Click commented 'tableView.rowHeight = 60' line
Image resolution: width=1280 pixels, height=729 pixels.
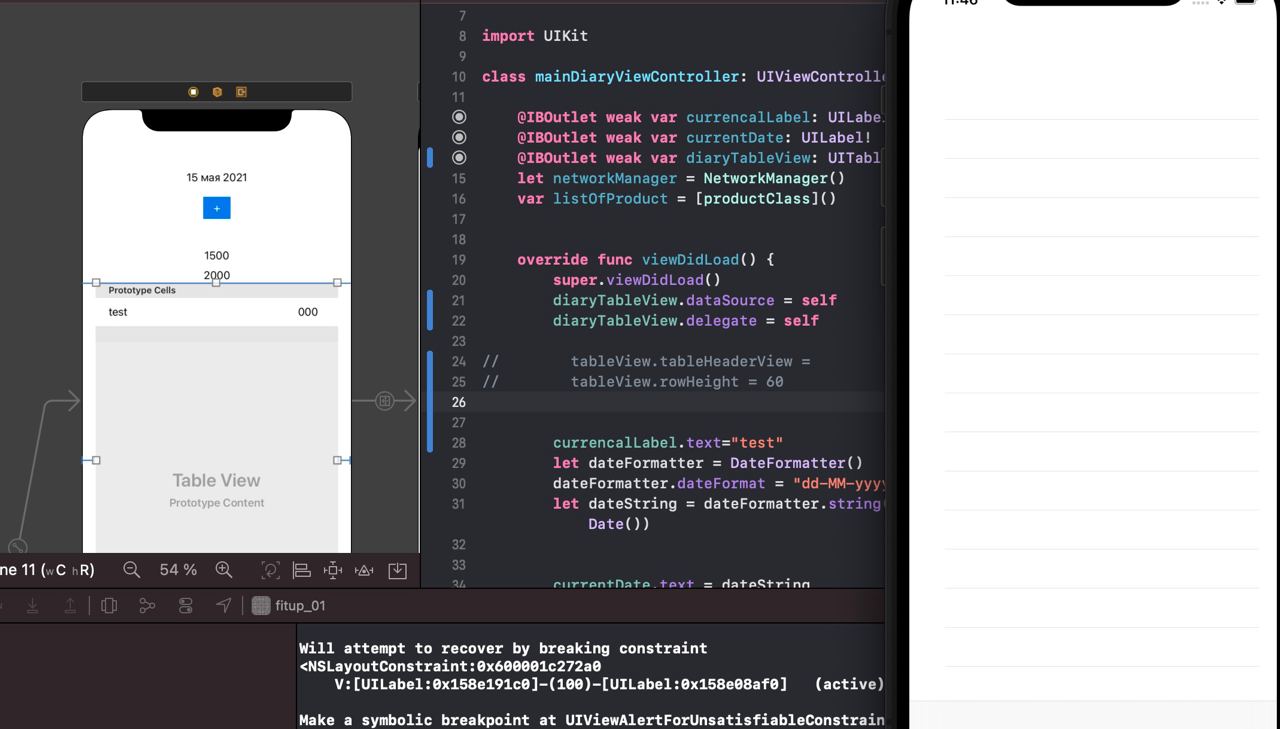pyautogui.click(x=677, y=381)
